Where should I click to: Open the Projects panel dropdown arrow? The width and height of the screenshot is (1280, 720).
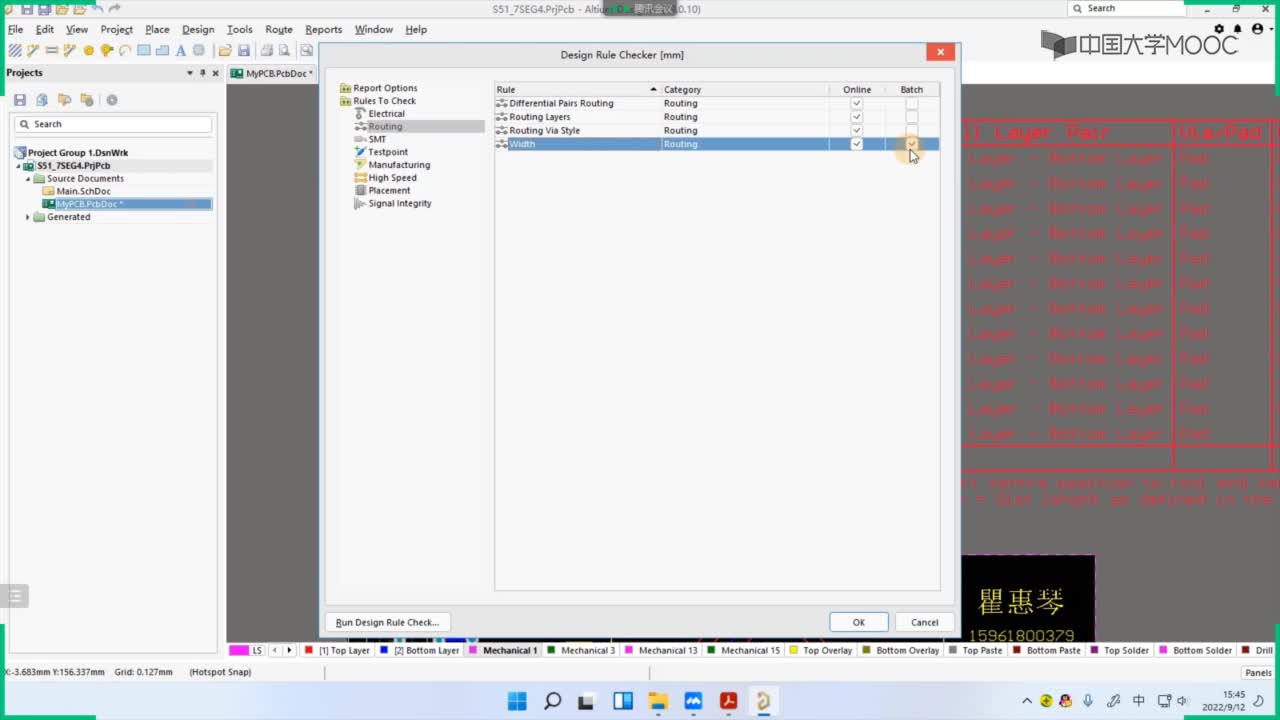coord(190,73)
